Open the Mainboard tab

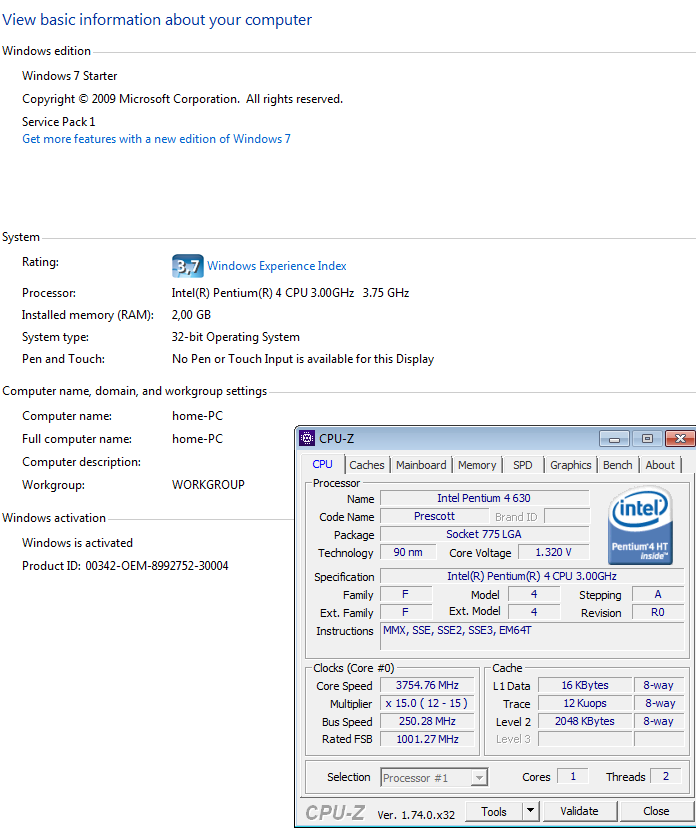click(421, 465)
